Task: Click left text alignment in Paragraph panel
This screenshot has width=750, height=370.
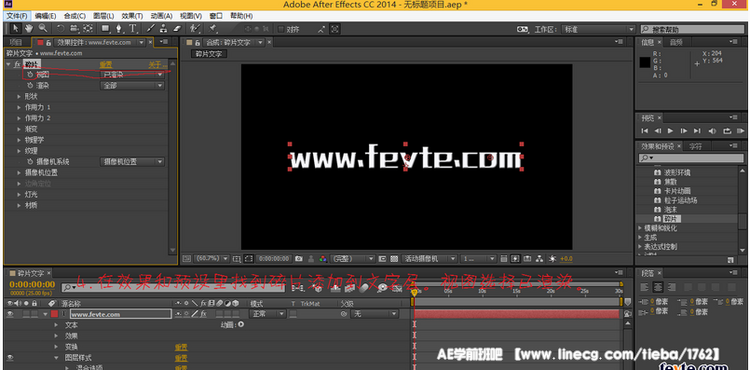Action: (644, 287)
